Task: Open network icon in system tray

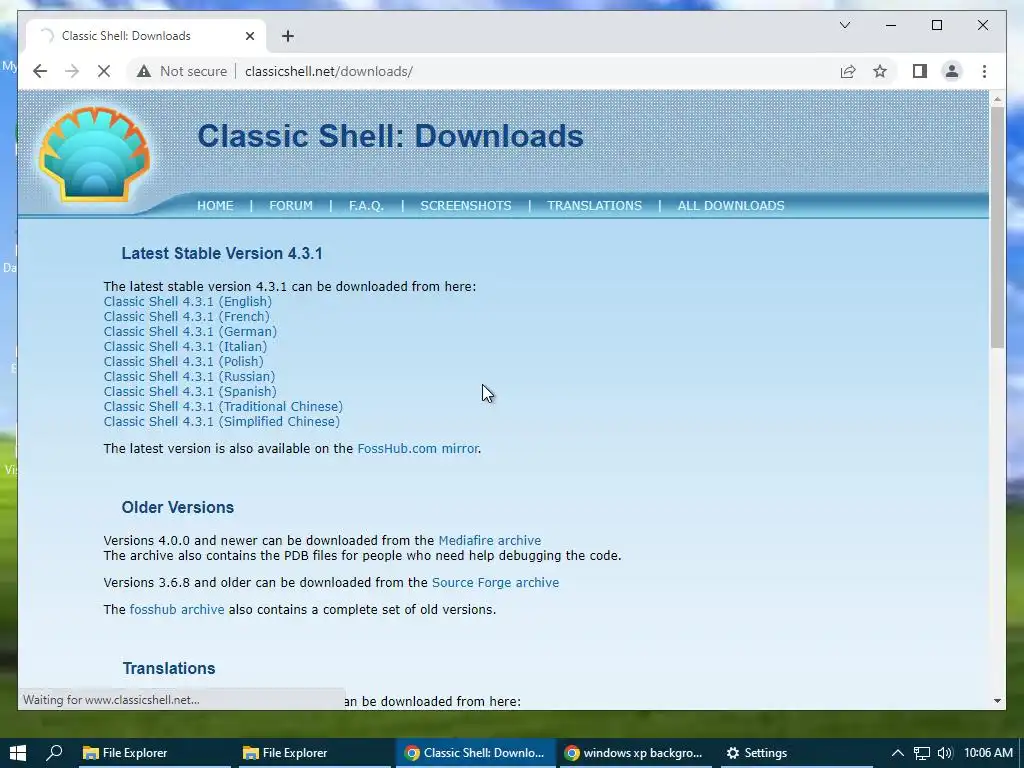Action: [921, 753]
